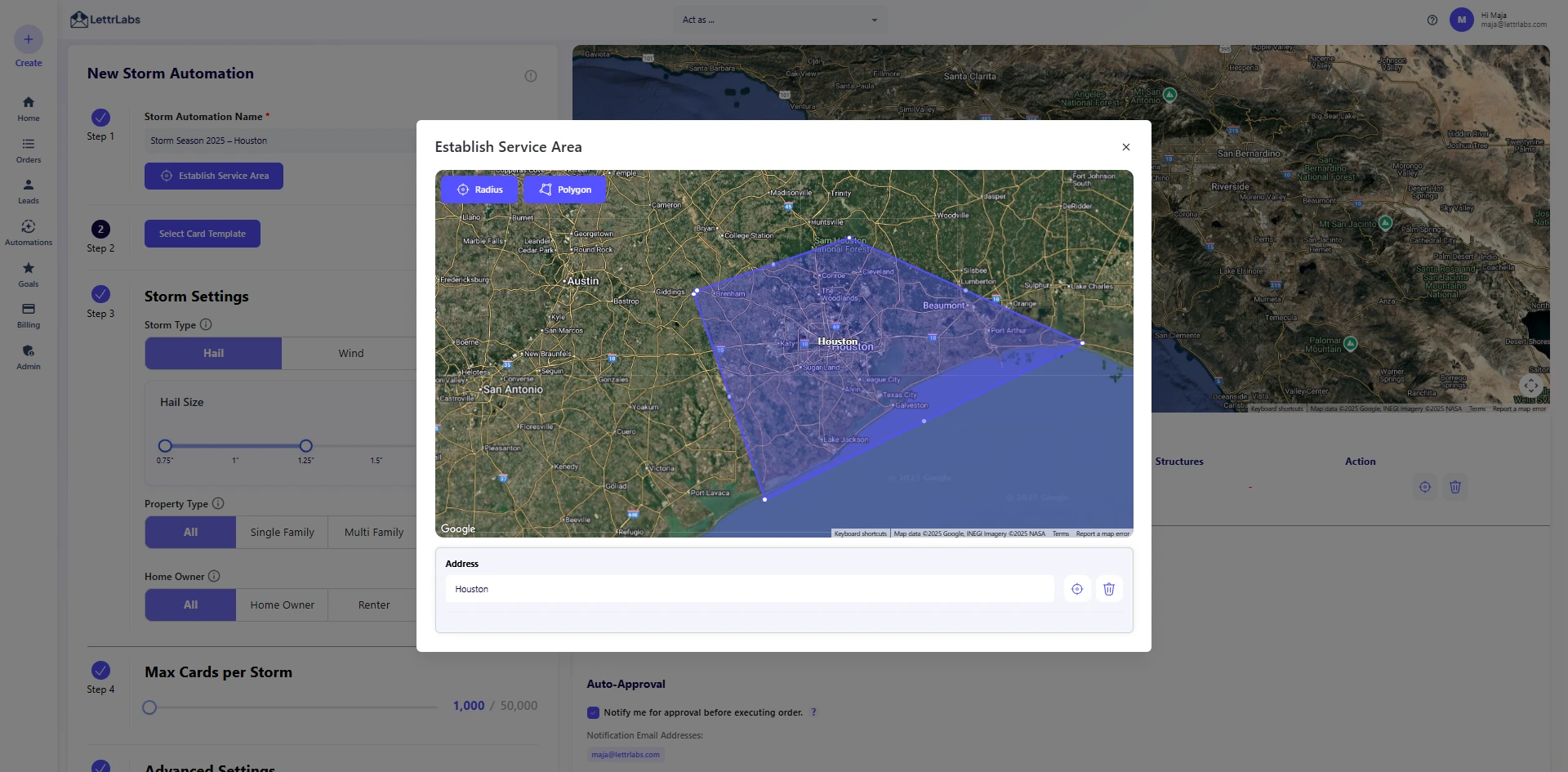Viewport: 1568px width, 772px height.
Task: Click Report a map error on dialog map
Action: coord(1102,533)
